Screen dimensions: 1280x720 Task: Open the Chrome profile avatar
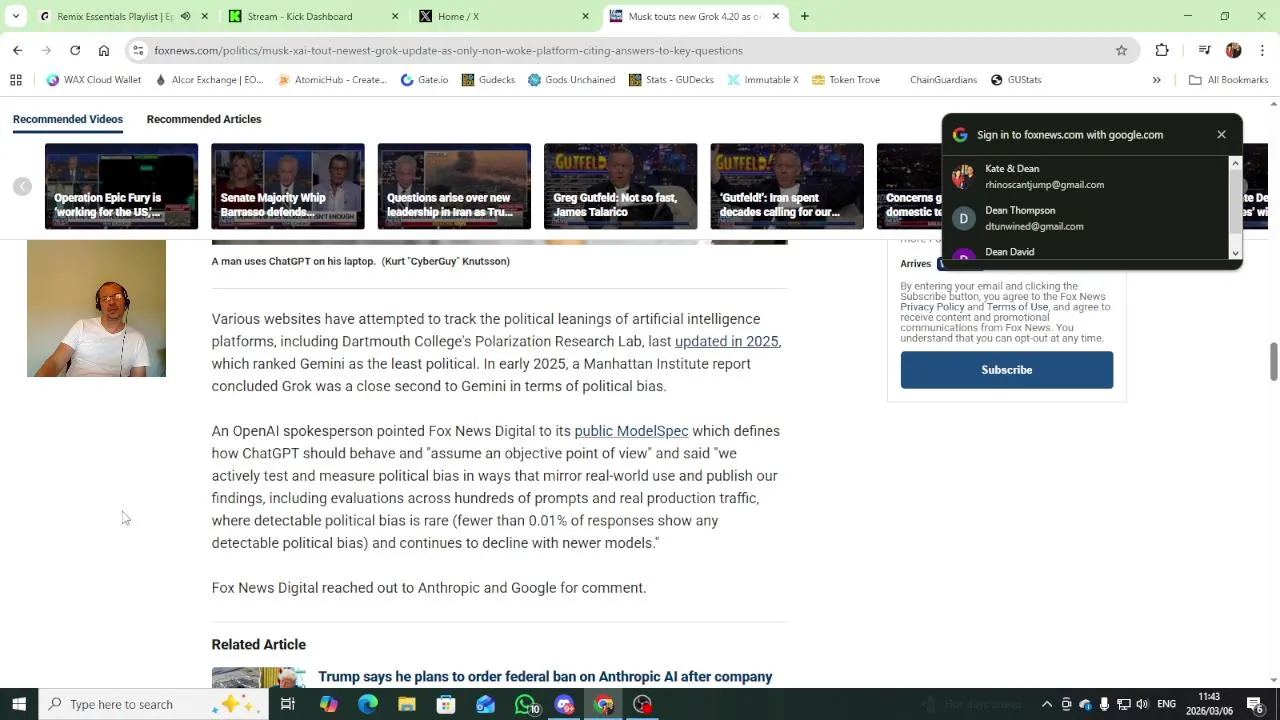pyautogui.click(x=1233, y=50)
